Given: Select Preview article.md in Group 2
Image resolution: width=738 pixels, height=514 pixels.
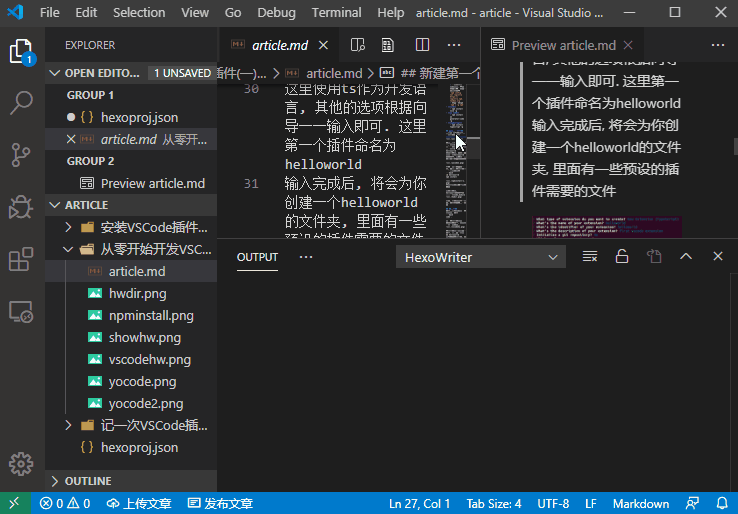Looking at the screenshot, I should [x=131, y=183].
